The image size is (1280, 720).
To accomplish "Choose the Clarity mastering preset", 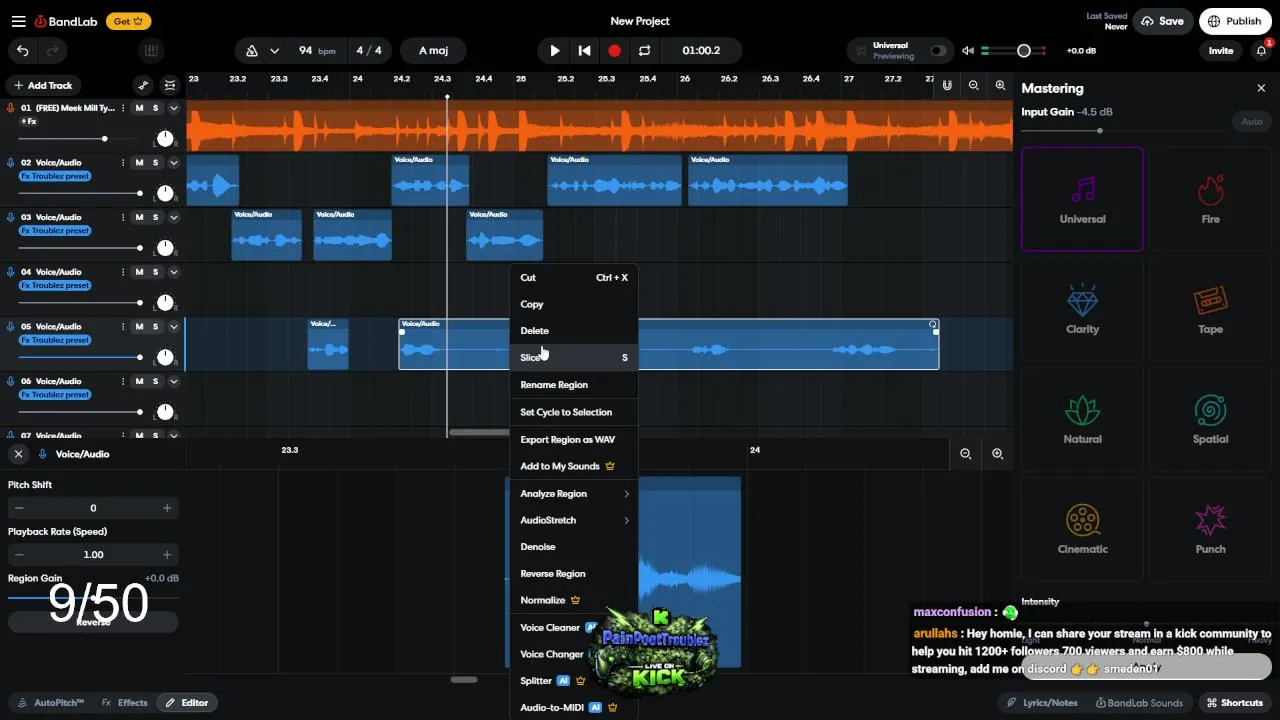I will coord(1082,309).
